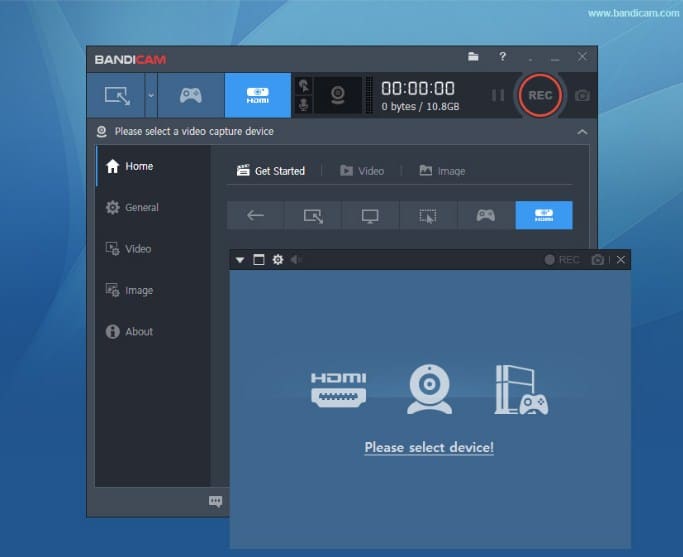Image resolution: width=683 pixels, height=557 pixels.
Task: Toggle the microphone recording icon
Action: click(304, 105)
